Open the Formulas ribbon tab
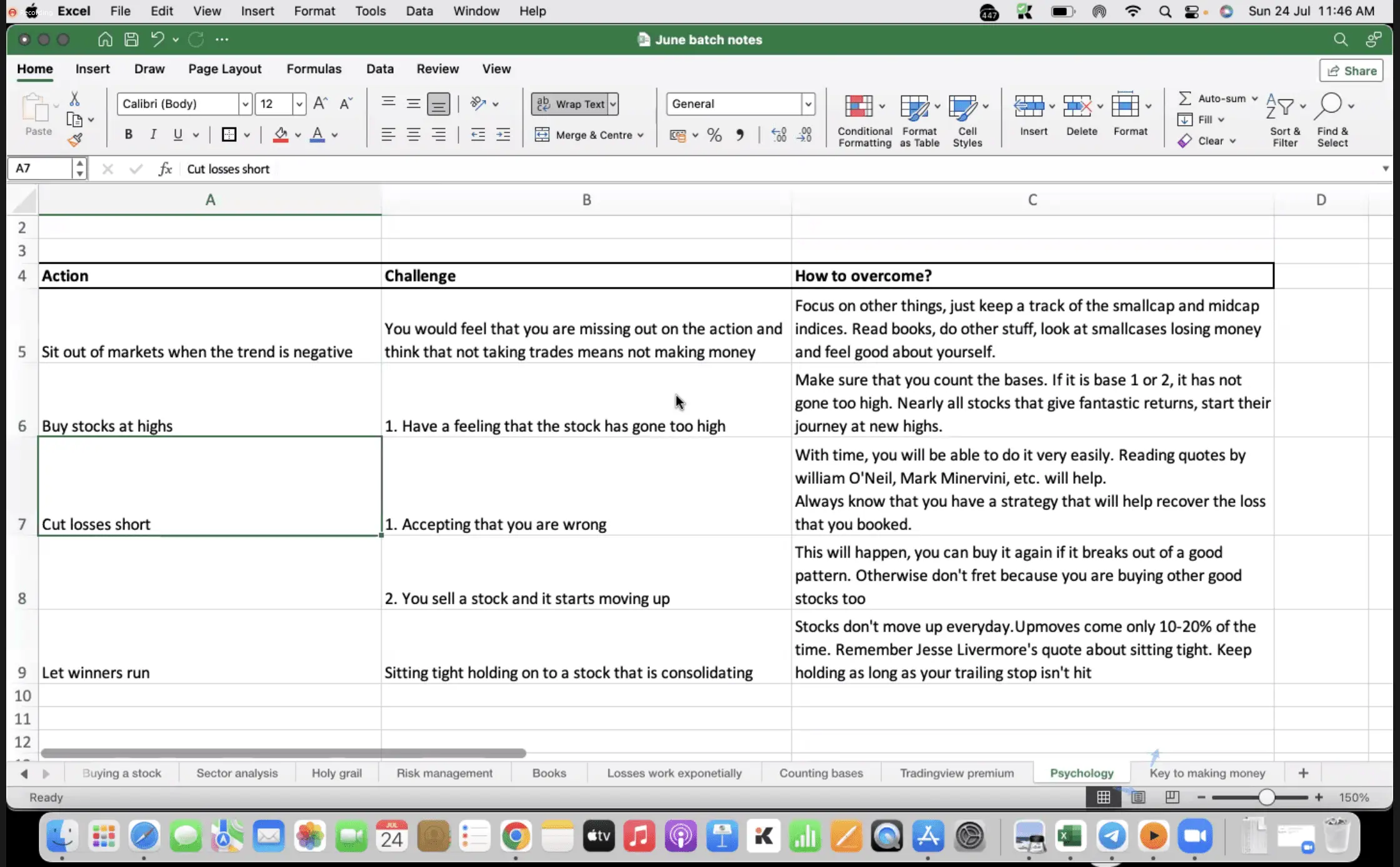Viewport: 1400px width, 867px height. click(314, 69)
